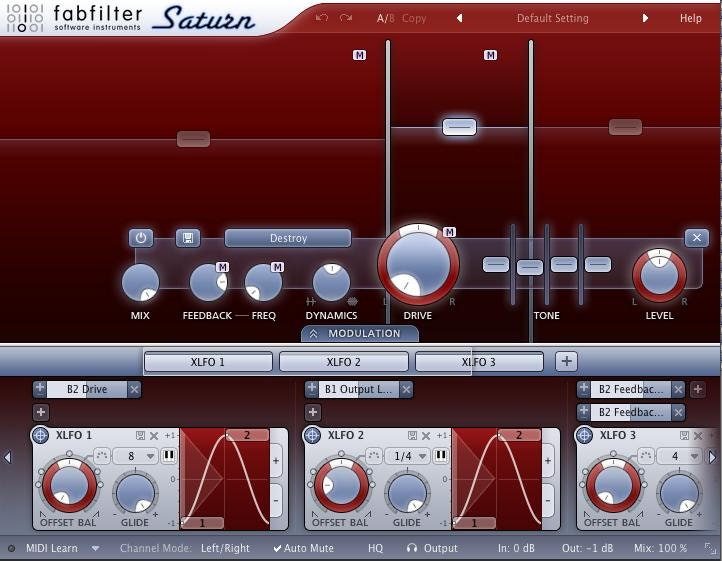Open XLFO 3 rate dropdown showing 4

679,456
